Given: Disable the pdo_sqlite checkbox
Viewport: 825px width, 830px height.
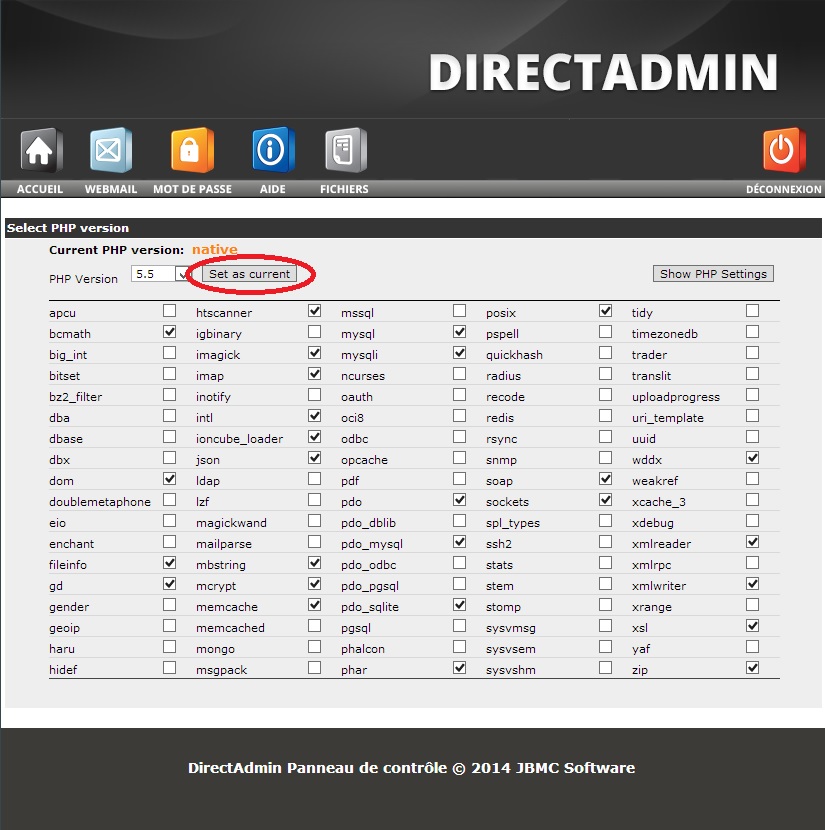Looking at the screenshot, I should (459, 605).
